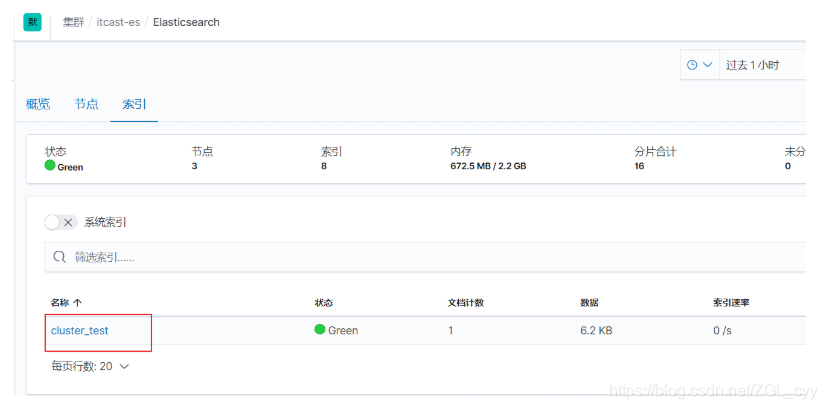Click the Green status cell of cluster_test
Image resolution: width=827 pixels, height=409 pixels.
click(336, 330)
